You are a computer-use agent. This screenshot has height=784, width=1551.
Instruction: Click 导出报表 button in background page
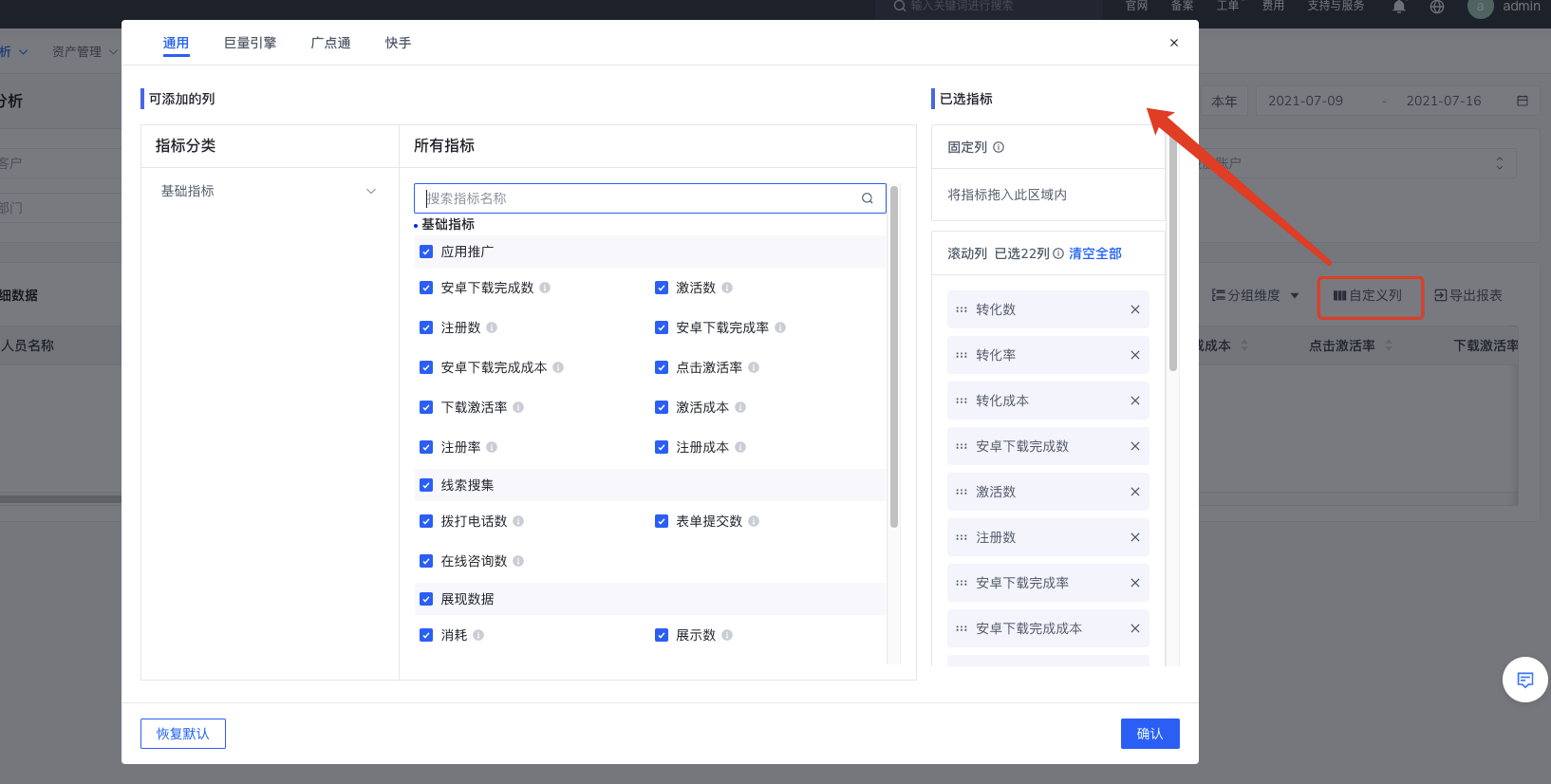pos(1468,295)
